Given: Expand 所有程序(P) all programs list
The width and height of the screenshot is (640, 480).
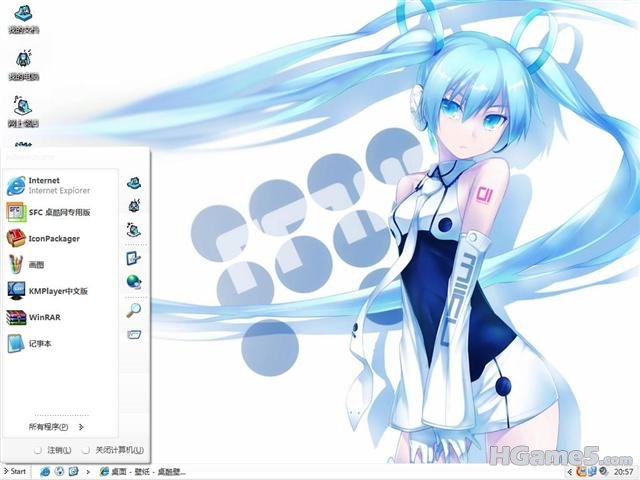Looking at the screenshot, I should coord(56,427).
